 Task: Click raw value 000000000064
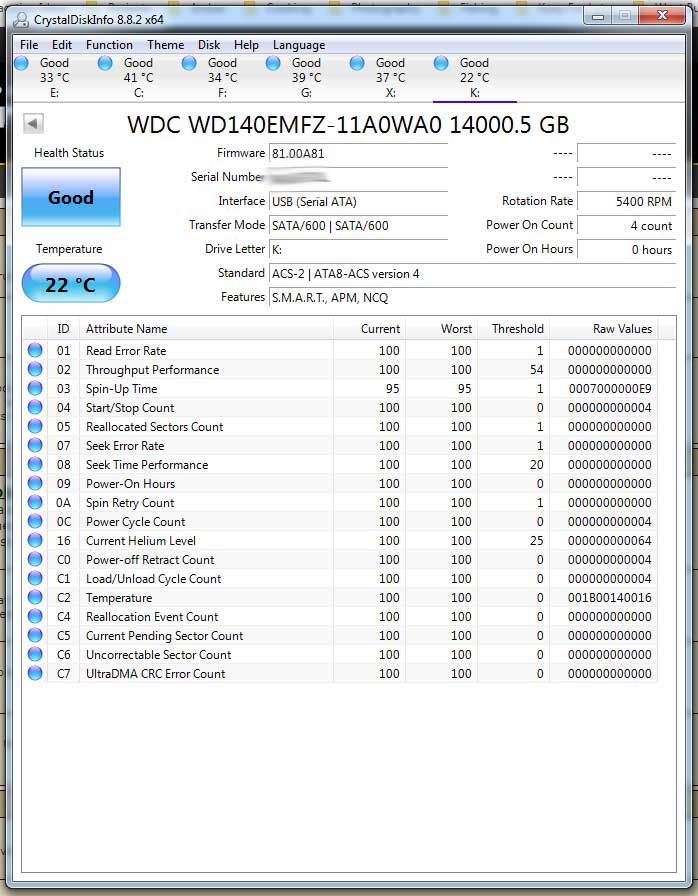pos(610,541)
